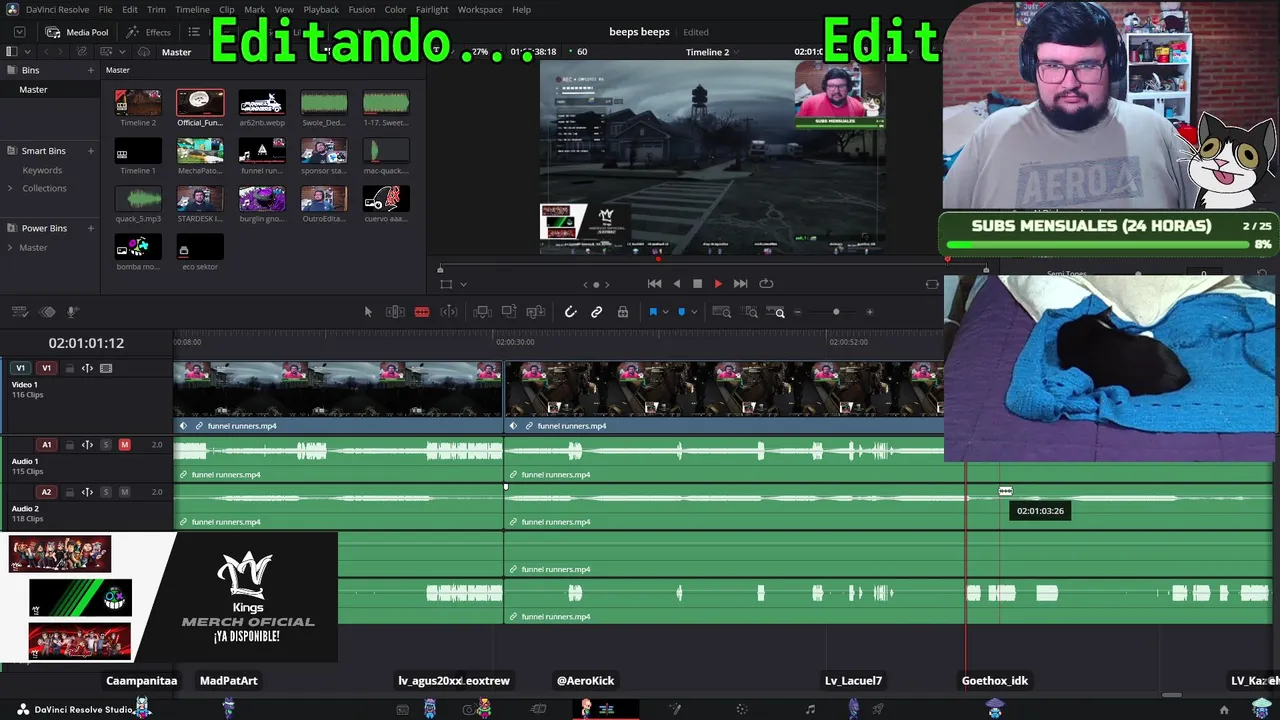Lock the Video 1 track
Screen dimensions: 1280x720
[69, 368]
